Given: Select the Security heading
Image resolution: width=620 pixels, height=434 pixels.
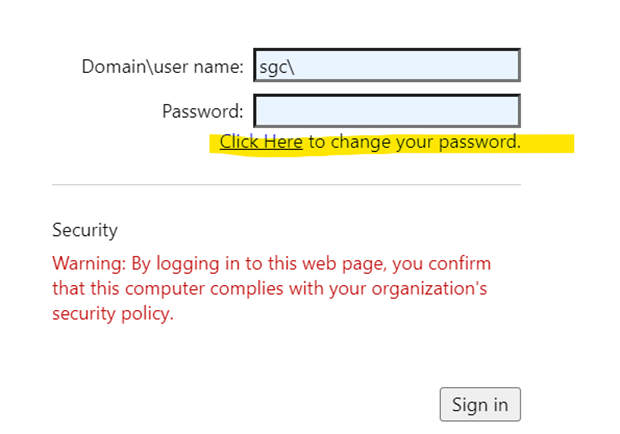Looking at the screenshot, I should [85, 230].
